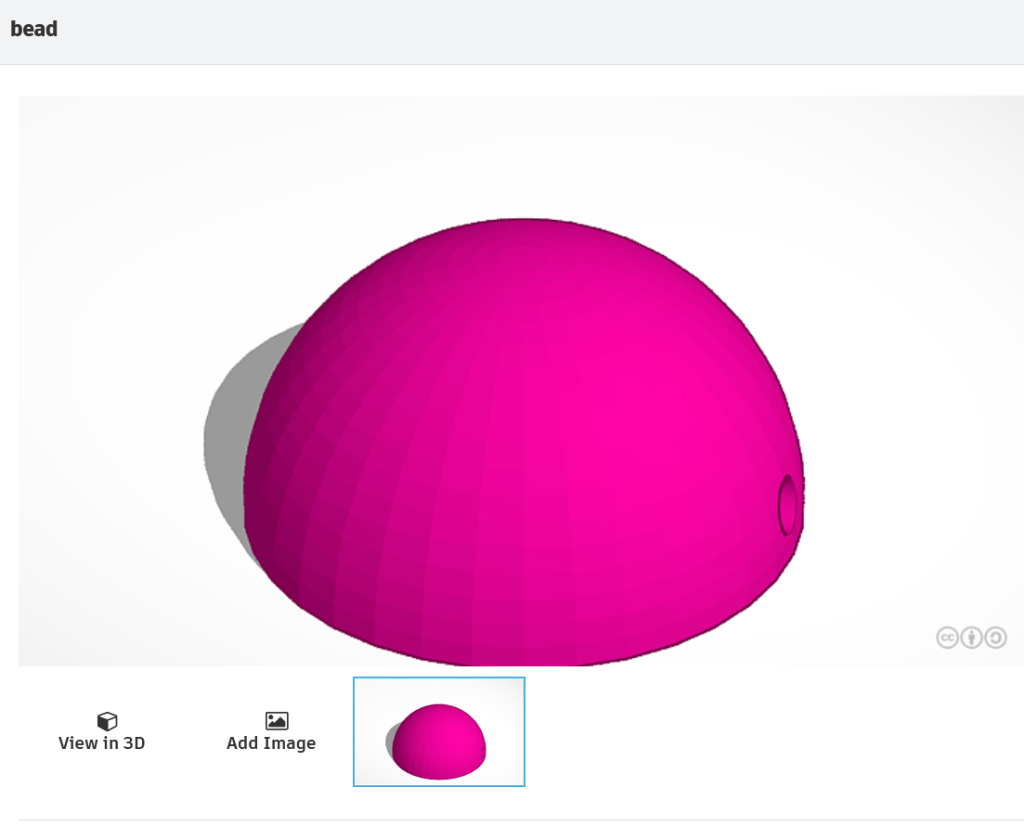The width and height of the screenshot is (1024, 826).
Task: Click the small hole on the bead
Action: 789,503
